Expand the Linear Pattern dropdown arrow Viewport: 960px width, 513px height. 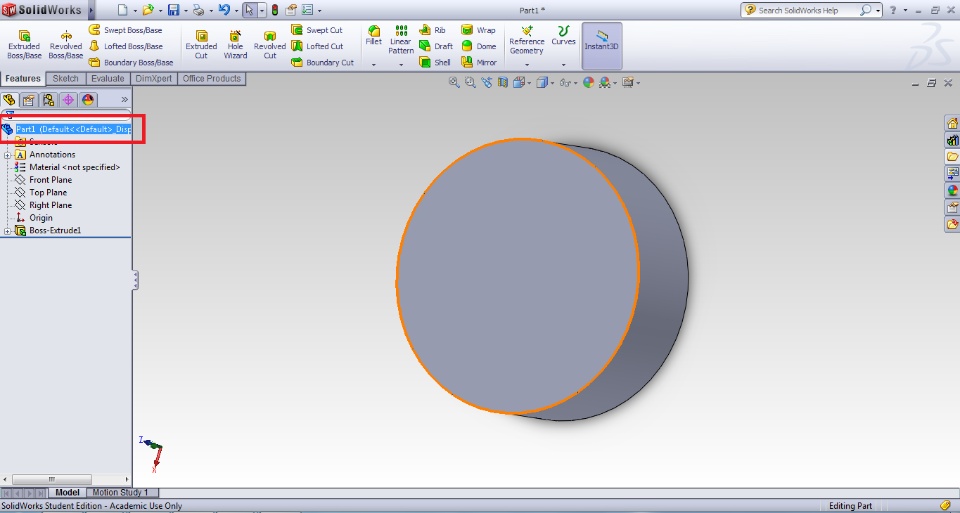point(401,64)
